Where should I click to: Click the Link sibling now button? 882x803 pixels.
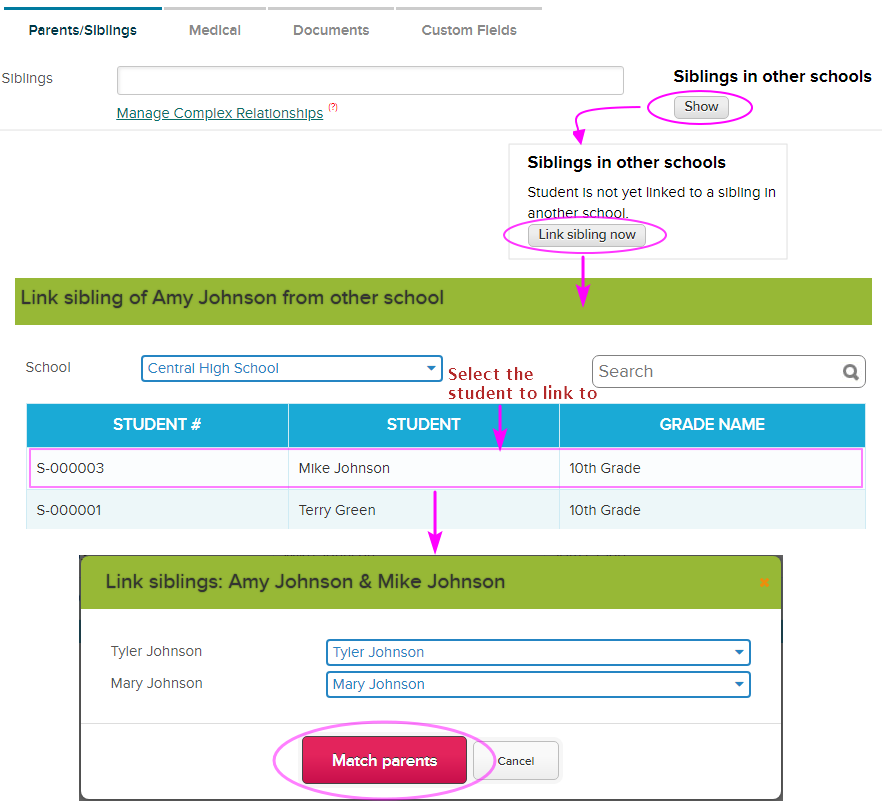point(587,234)
